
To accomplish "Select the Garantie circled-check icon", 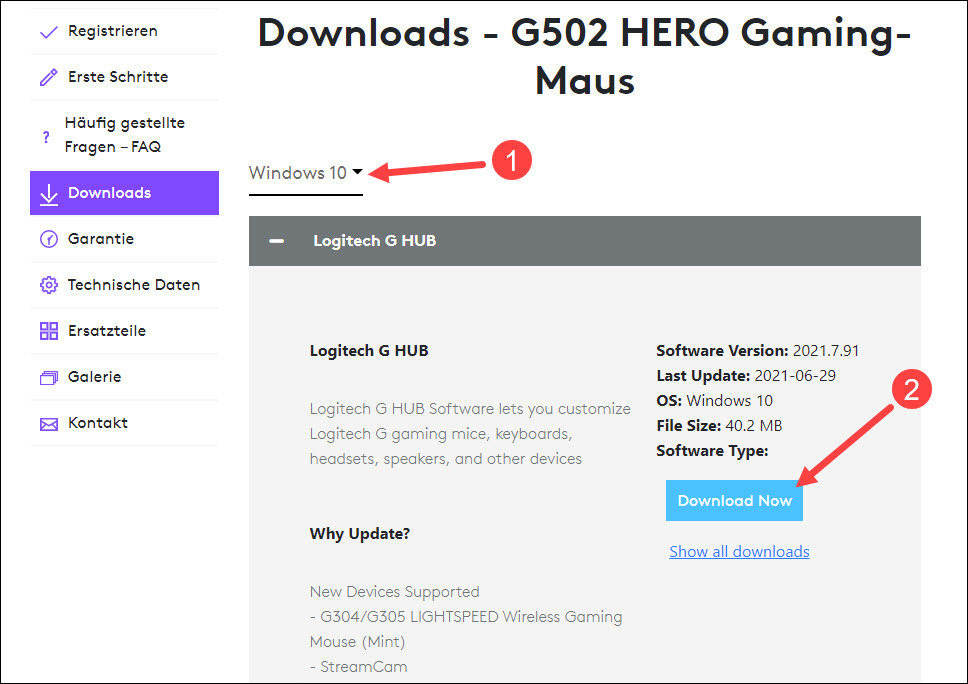I will (x=48, y=238).
